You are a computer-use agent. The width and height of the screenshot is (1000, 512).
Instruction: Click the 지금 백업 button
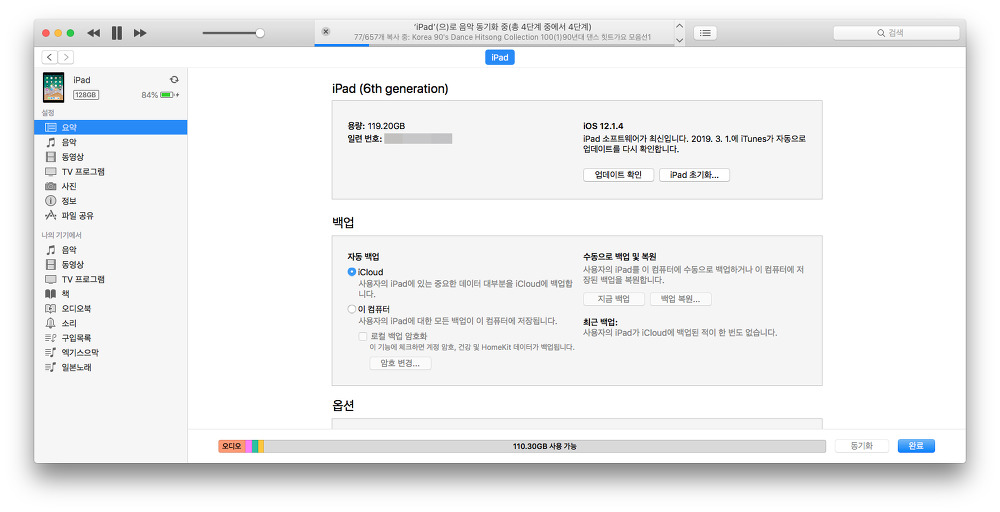[614, 299]
